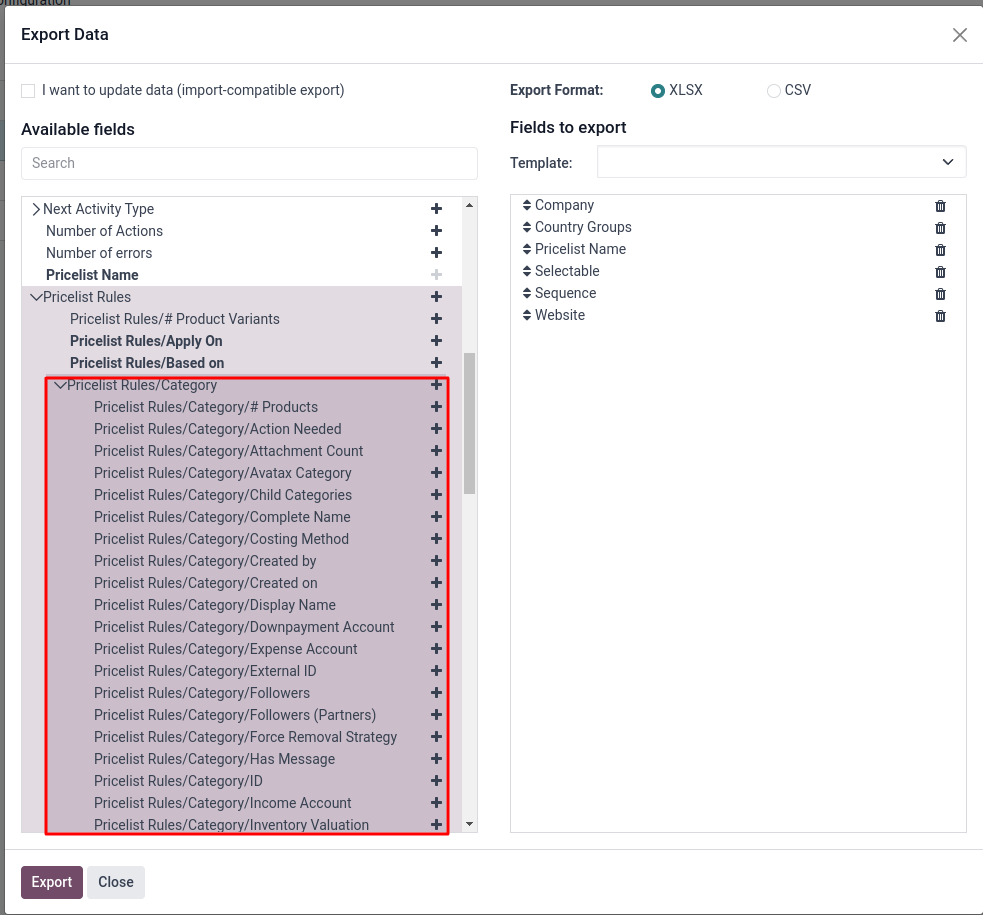Click the Close button
Screen dimensions: 983x915
(x=116, y=882)
